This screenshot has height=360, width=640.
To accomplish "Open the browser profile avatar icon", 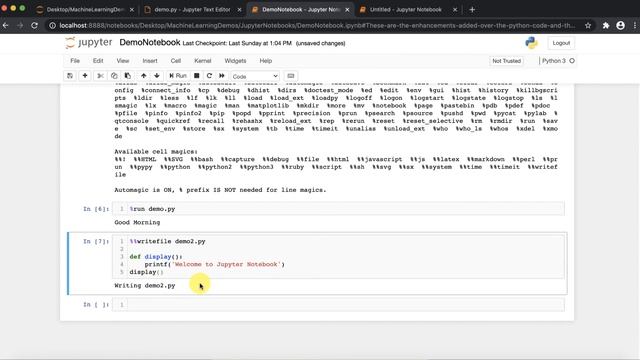I will tap(620, 25).
